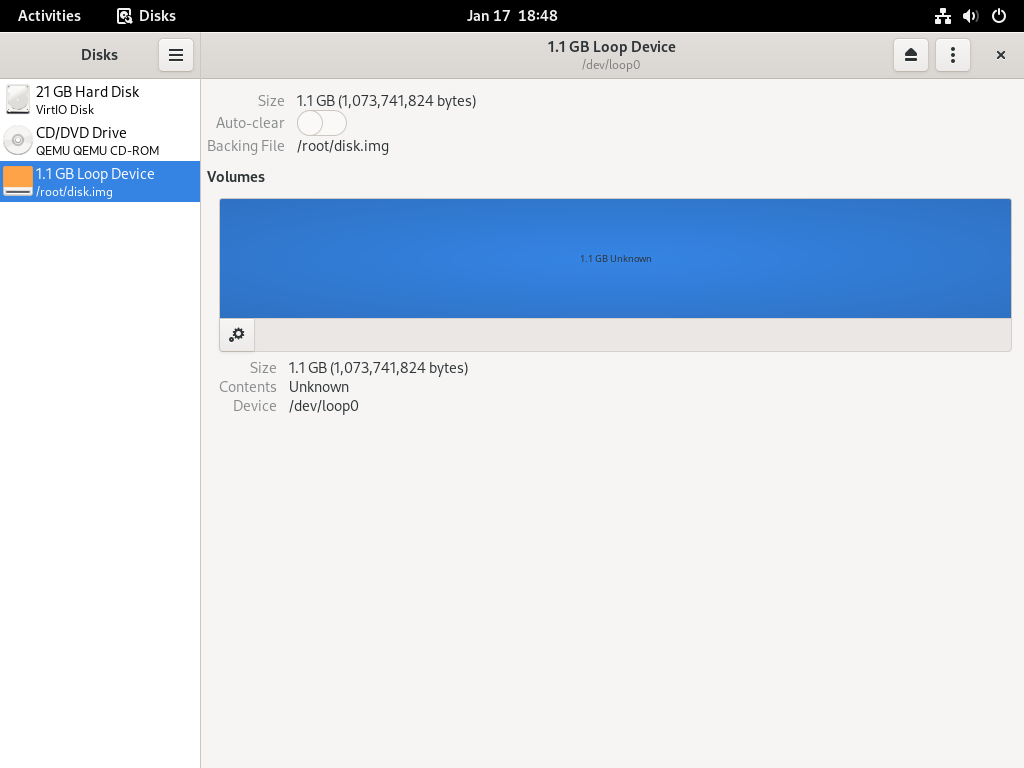Click the power icon in top bar
1024x768 pixels.
click(999, 16)
